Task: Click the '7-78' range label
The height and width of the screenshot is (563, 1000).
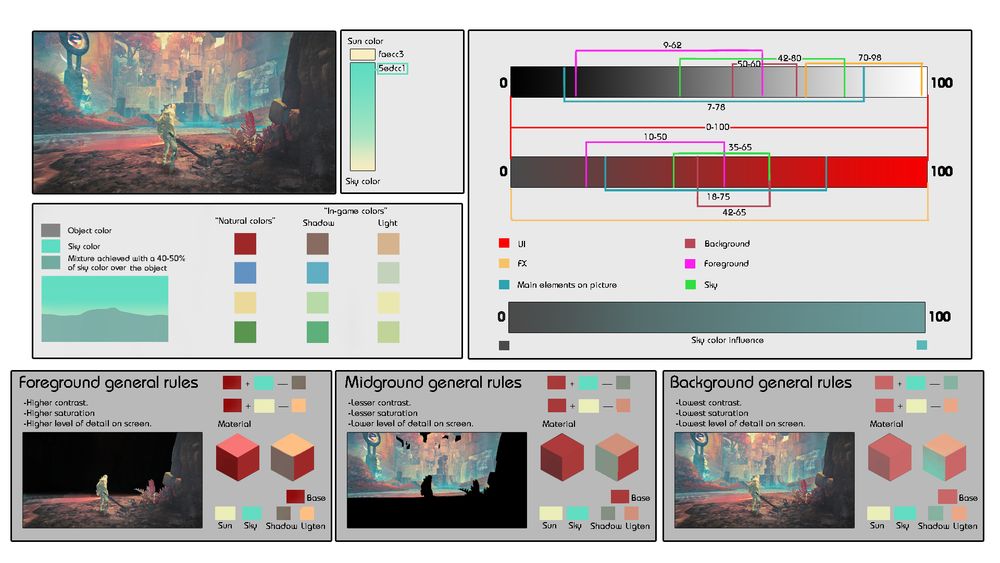Action: point(716,107)
